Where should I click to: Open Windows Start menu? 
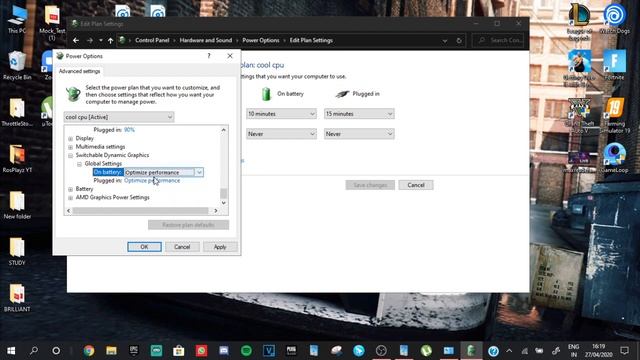click(11, 351)
